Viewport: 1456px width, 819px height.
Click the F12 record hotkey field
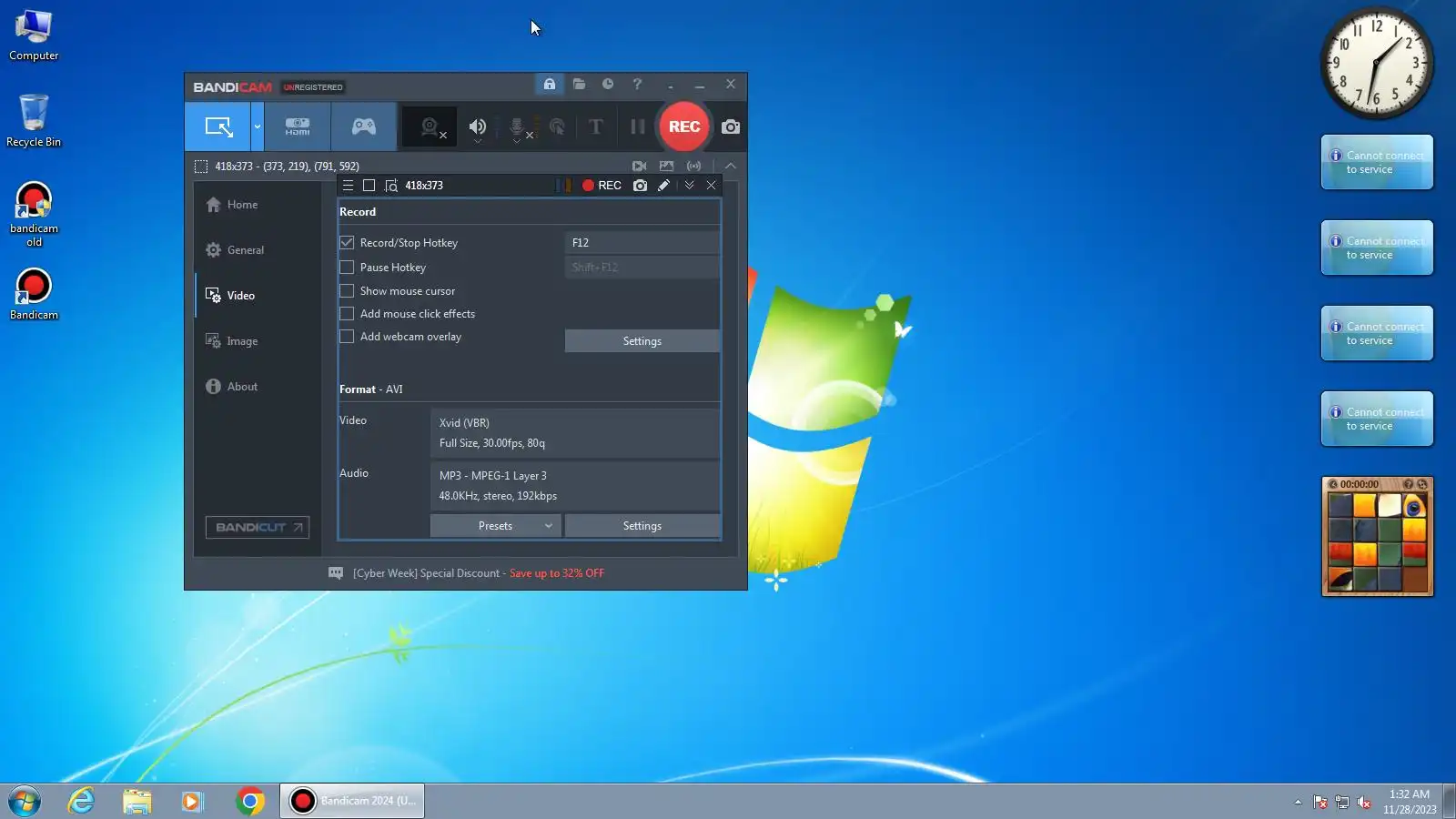pyautogui.click(x=642, y=243)
